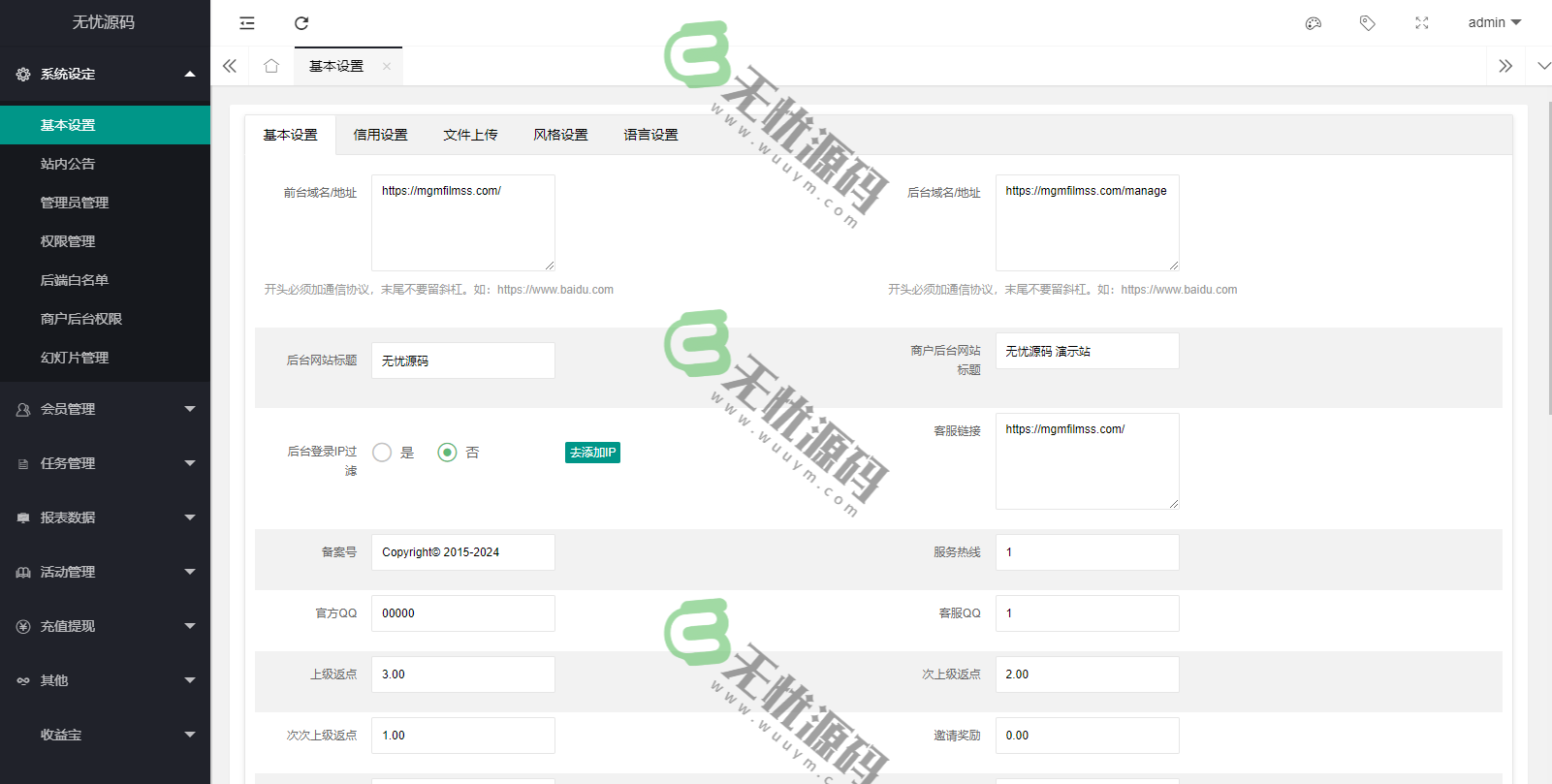Expand the 活动管理 menu arrow
Image resolution: width=1552 pixels, height=784 pixels.
(190, 572)
